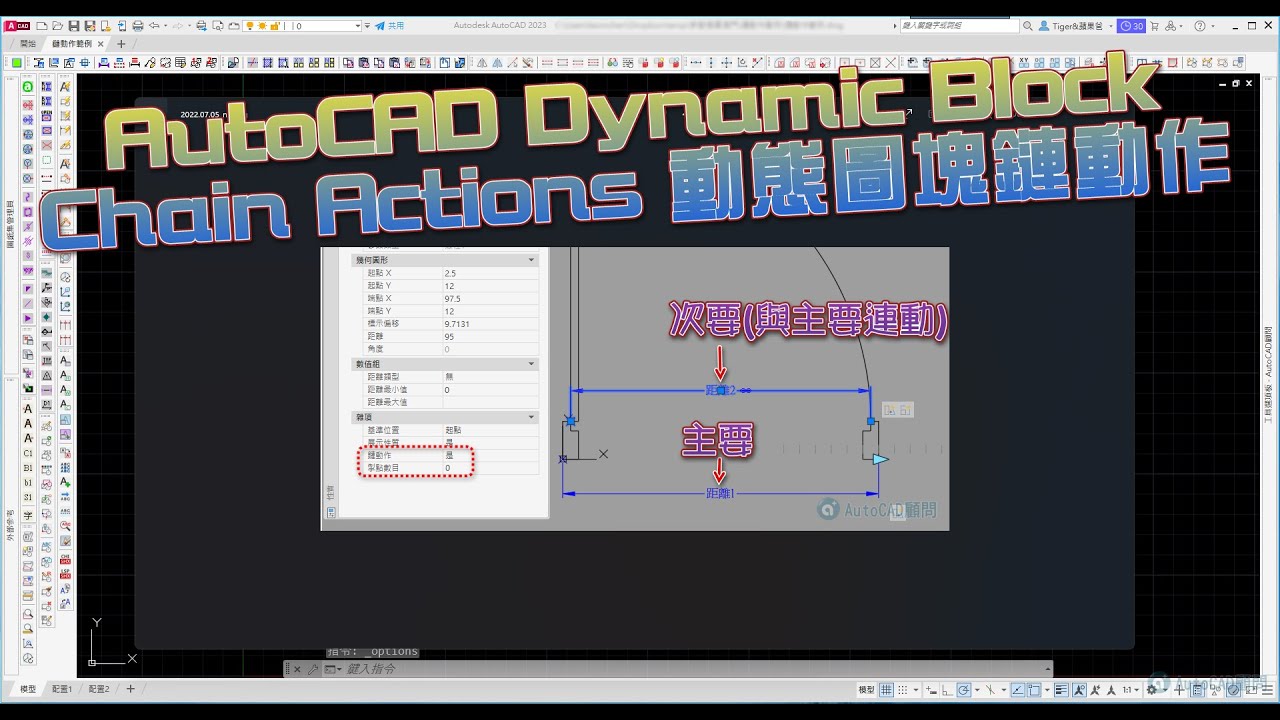Switch to the 開始 start tab
1280x720 pixels.
[x=28, y=44]
